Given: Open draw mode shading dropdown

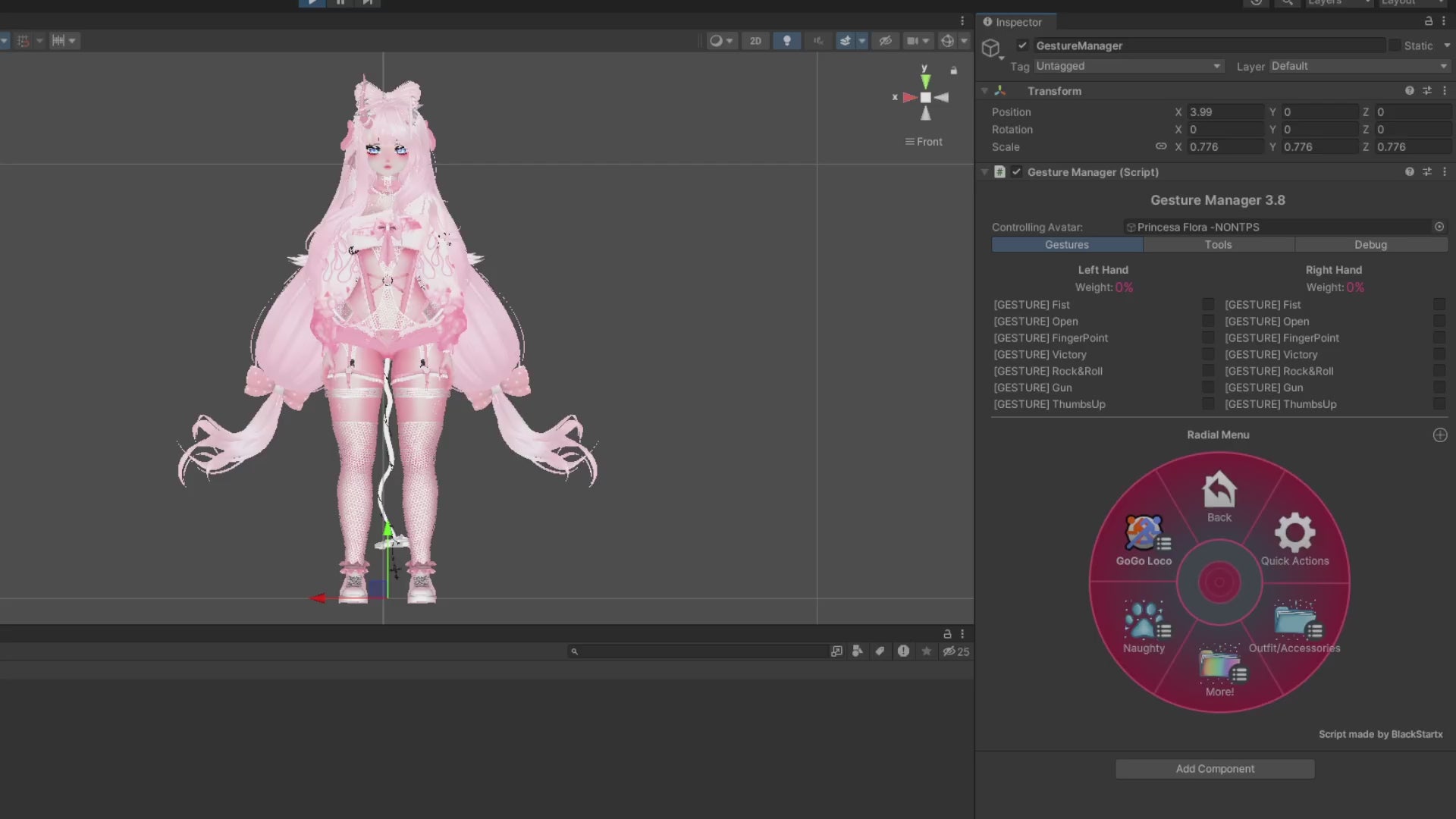Looking at the screenshot, I should (721, 41).
